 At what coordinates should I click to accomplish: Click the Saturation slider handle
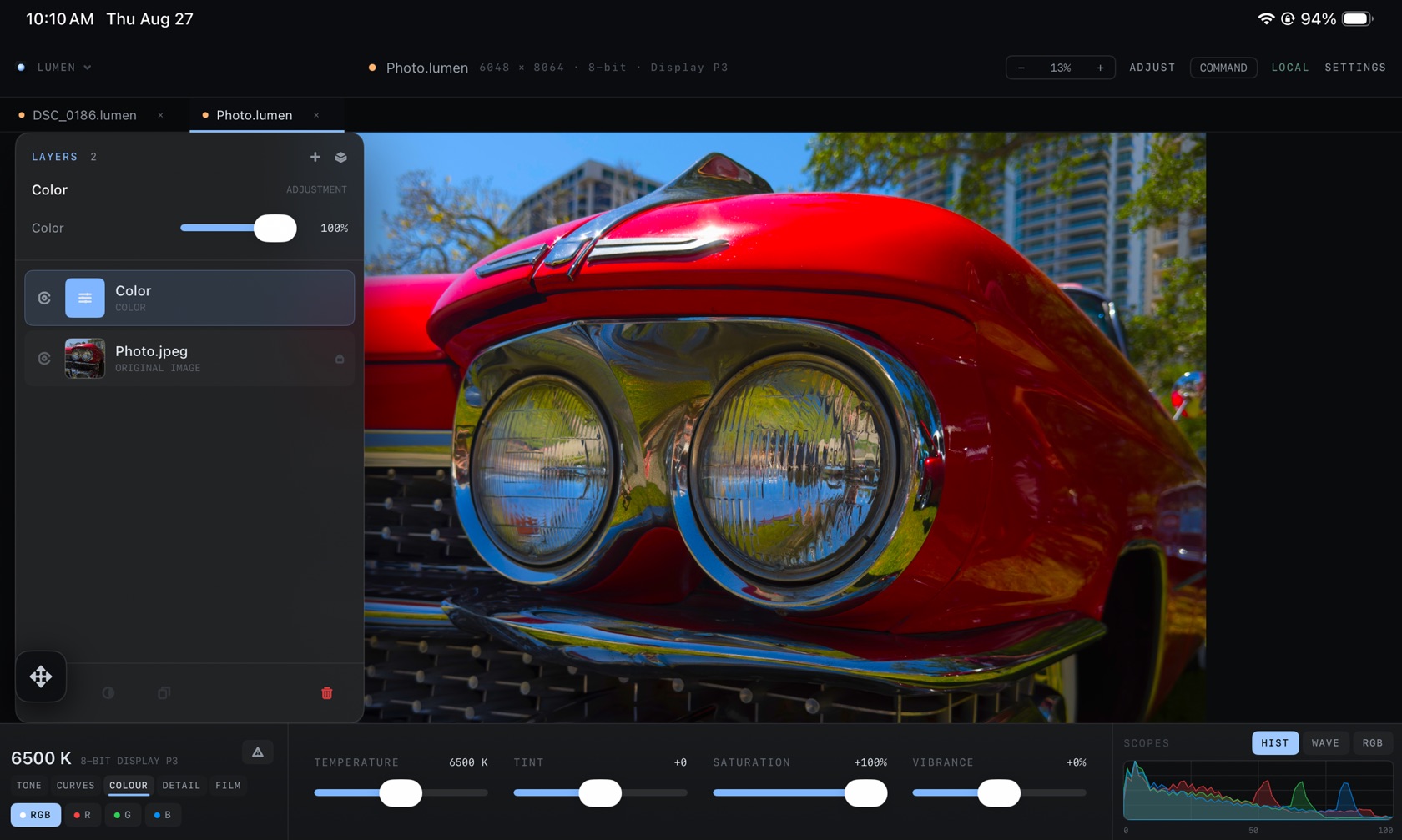865,793
